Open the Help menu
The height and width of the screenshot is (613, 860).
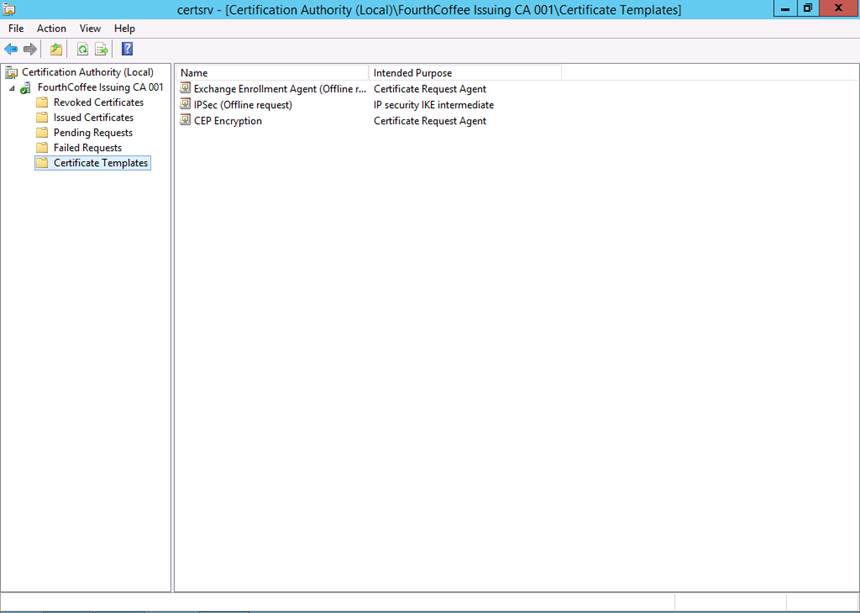click(124, 29)
